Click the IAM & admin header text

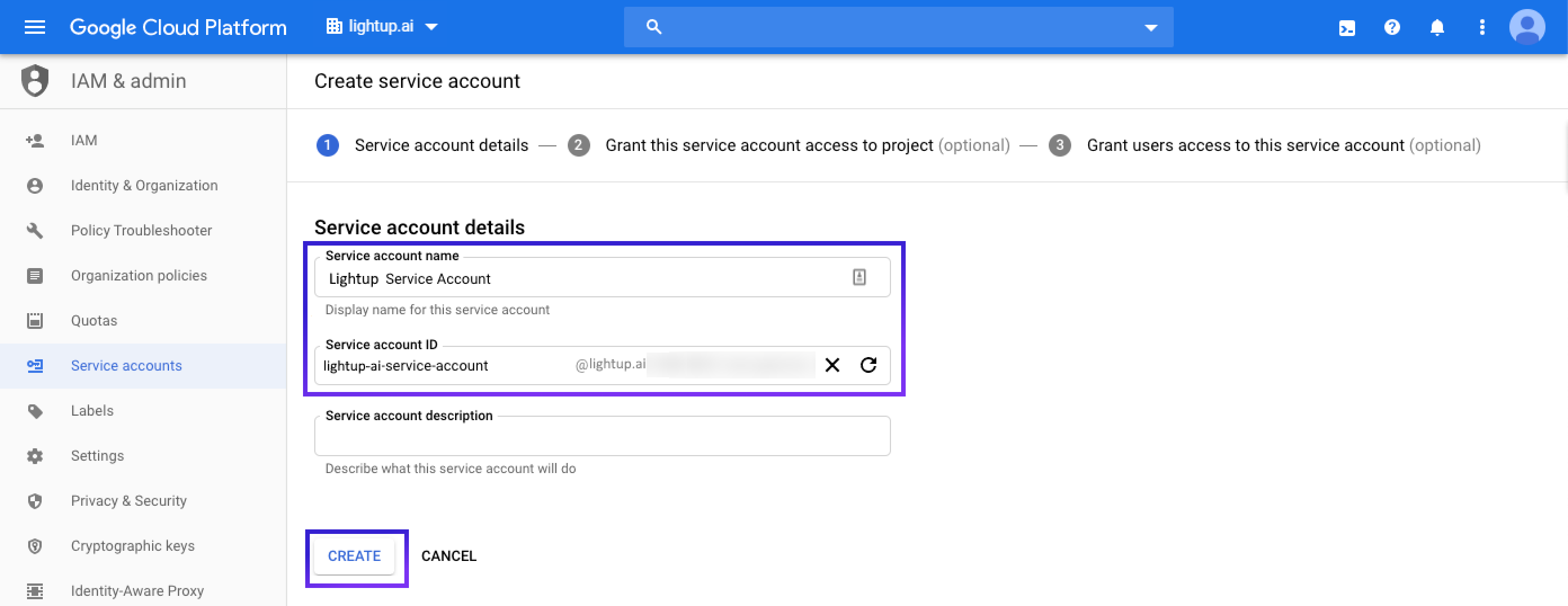tap(128, 81)
